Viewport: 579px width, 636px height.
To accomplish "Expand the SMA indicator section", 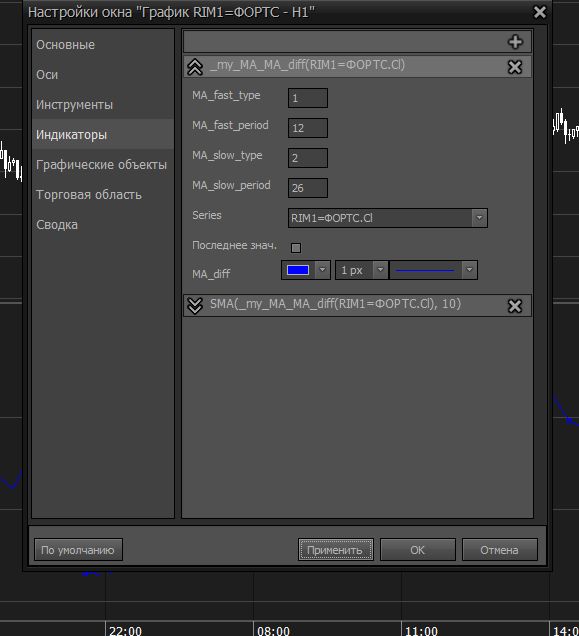I will click(x=195, y=306).
